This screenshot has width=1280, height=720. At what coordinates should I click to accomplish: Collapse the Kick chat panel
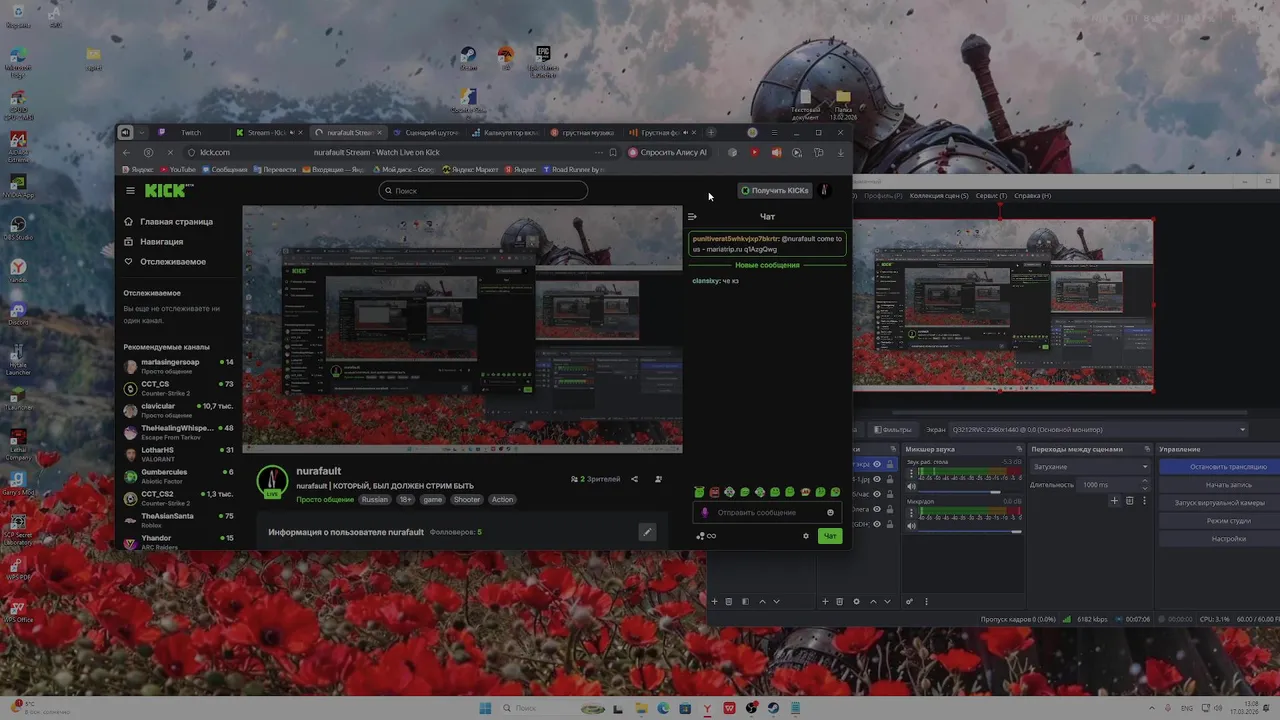click(692, 216)
